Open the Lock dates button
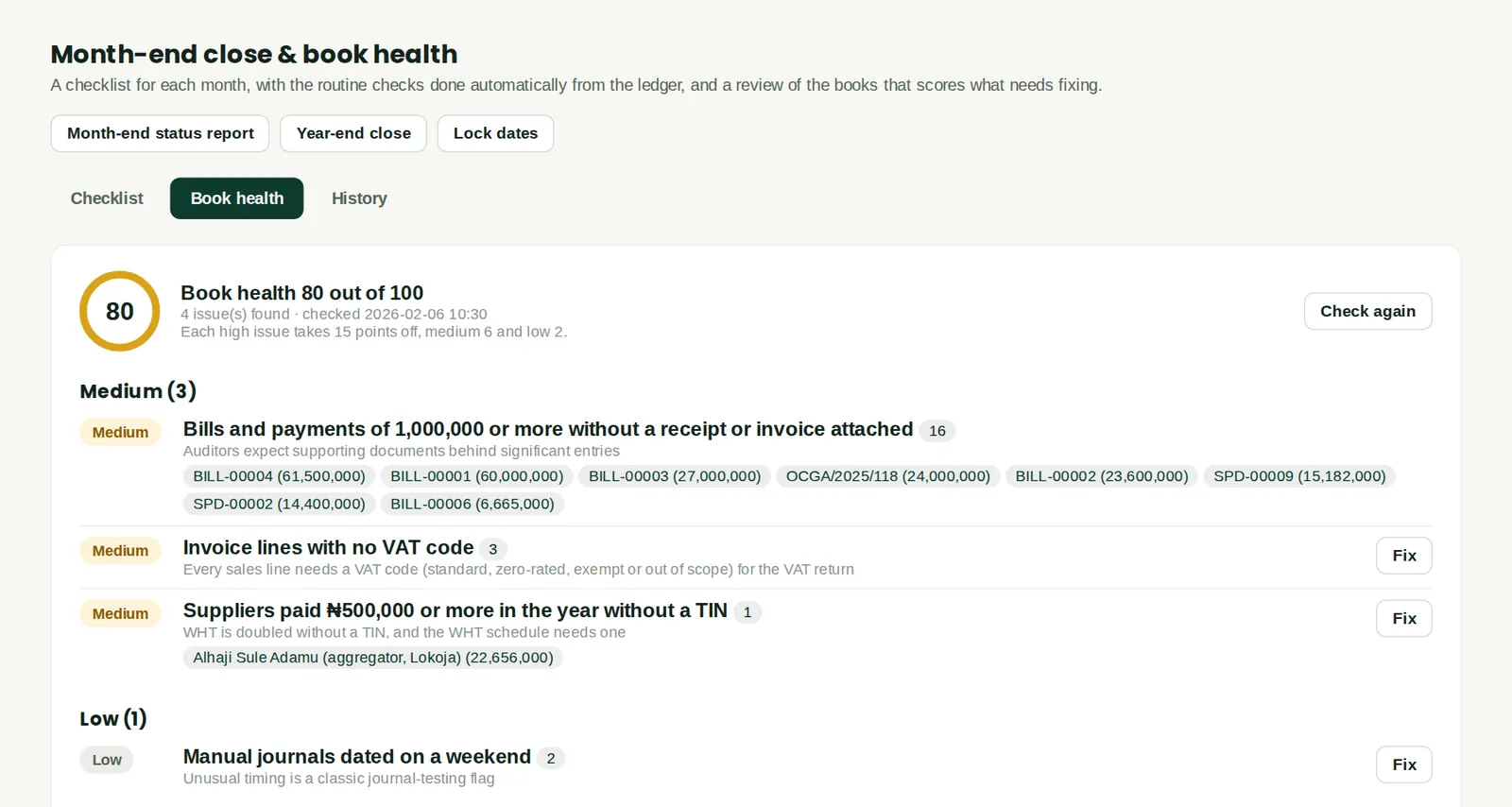 (495, 133)
